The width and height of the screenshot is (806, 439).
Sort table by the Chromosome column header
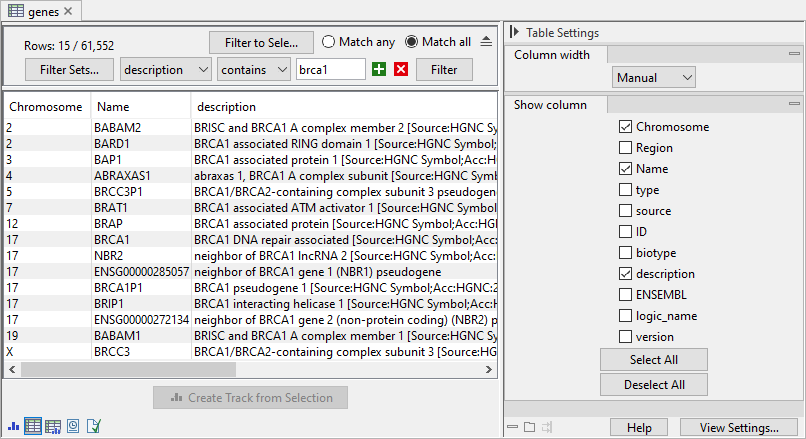tap(47, 106)
